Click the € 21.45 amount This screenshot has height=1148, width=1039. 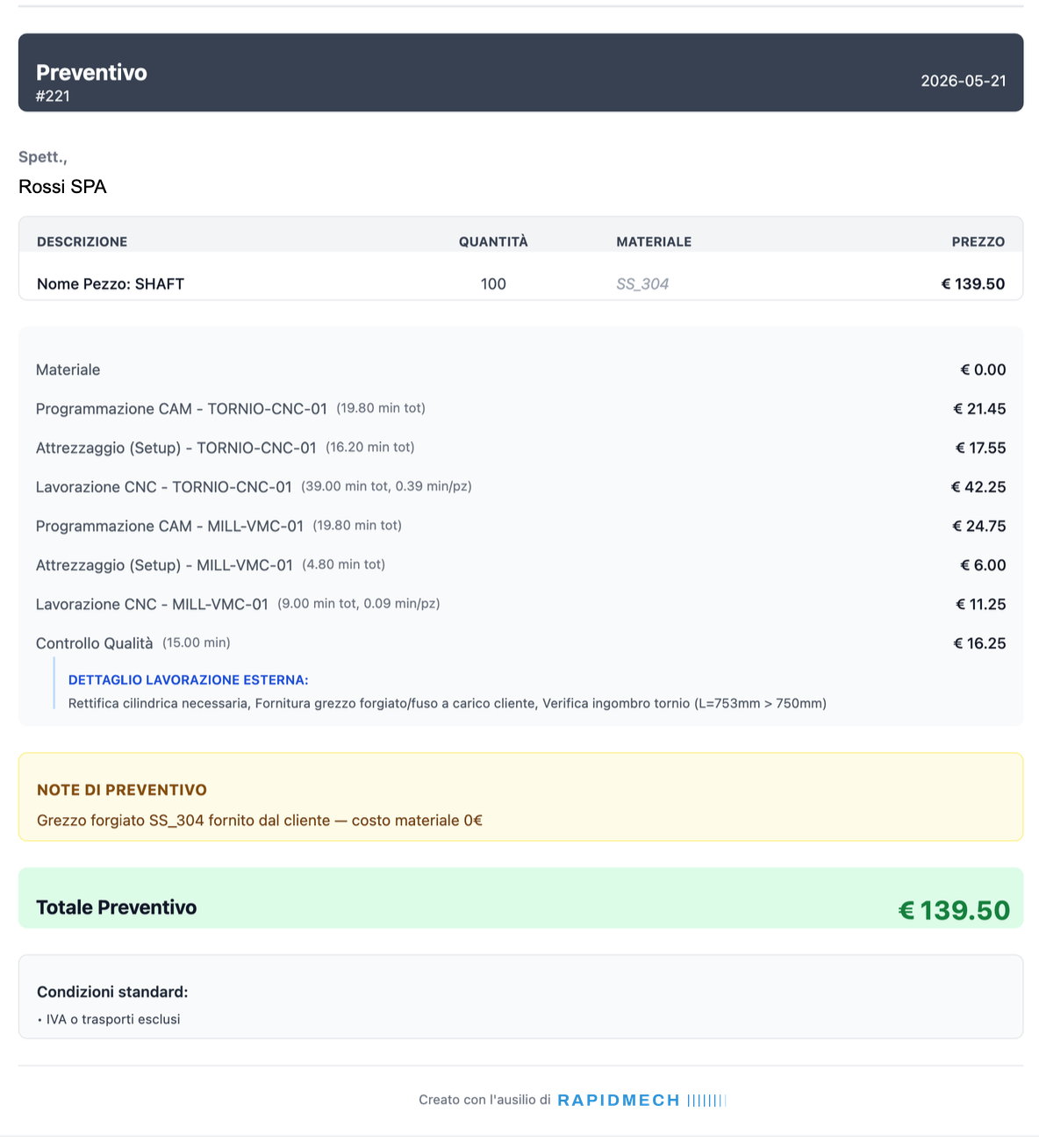point(979,409)
